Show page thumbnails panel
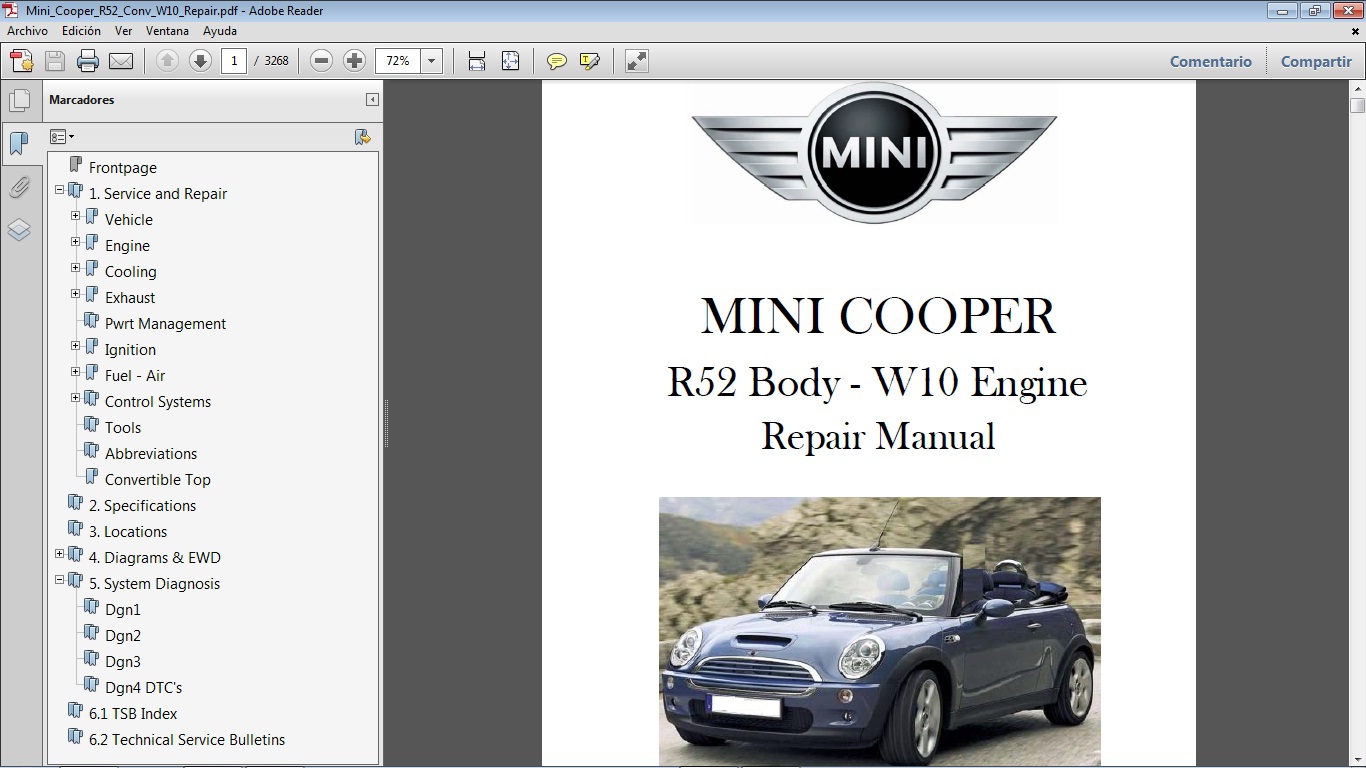The width and height of the screenshot is (1366, 768). coord(21,100)
